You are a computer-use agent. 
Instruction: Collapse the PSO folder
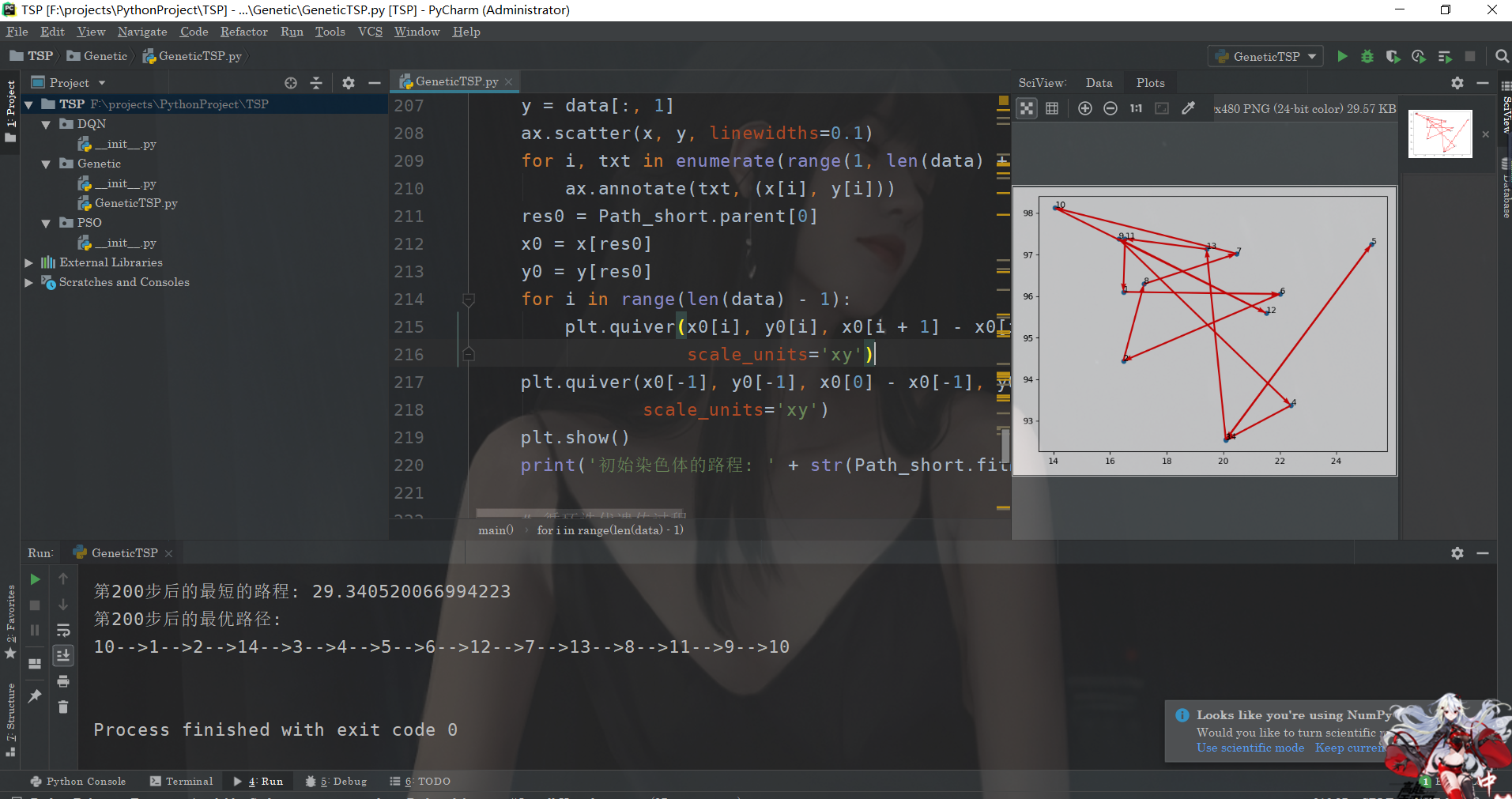[46, 223]
